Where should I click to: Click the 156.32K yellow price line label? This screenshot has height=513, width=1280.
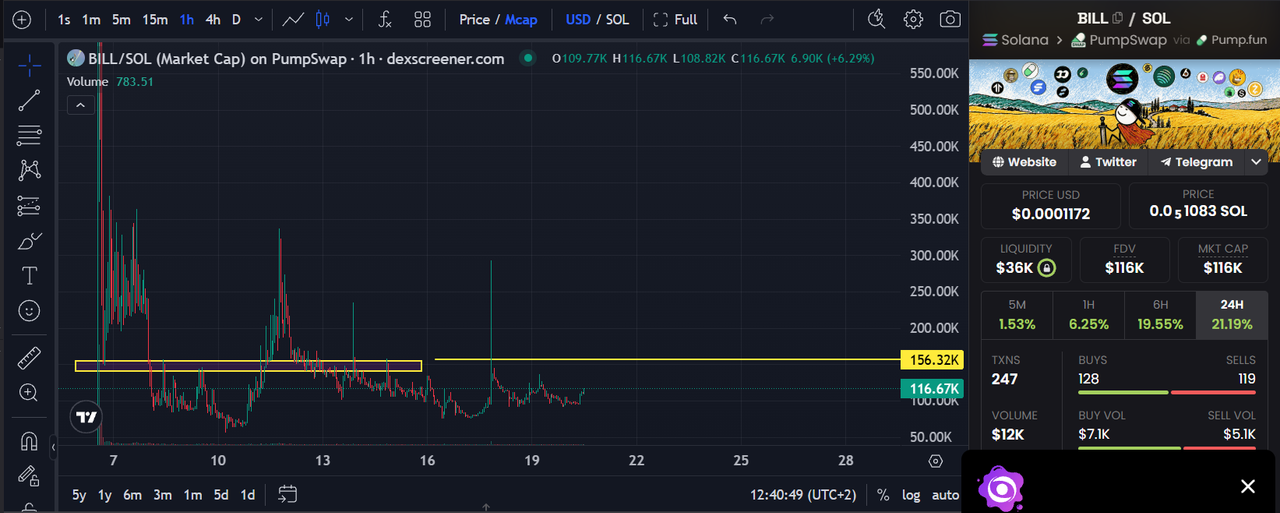click(931, 360)
